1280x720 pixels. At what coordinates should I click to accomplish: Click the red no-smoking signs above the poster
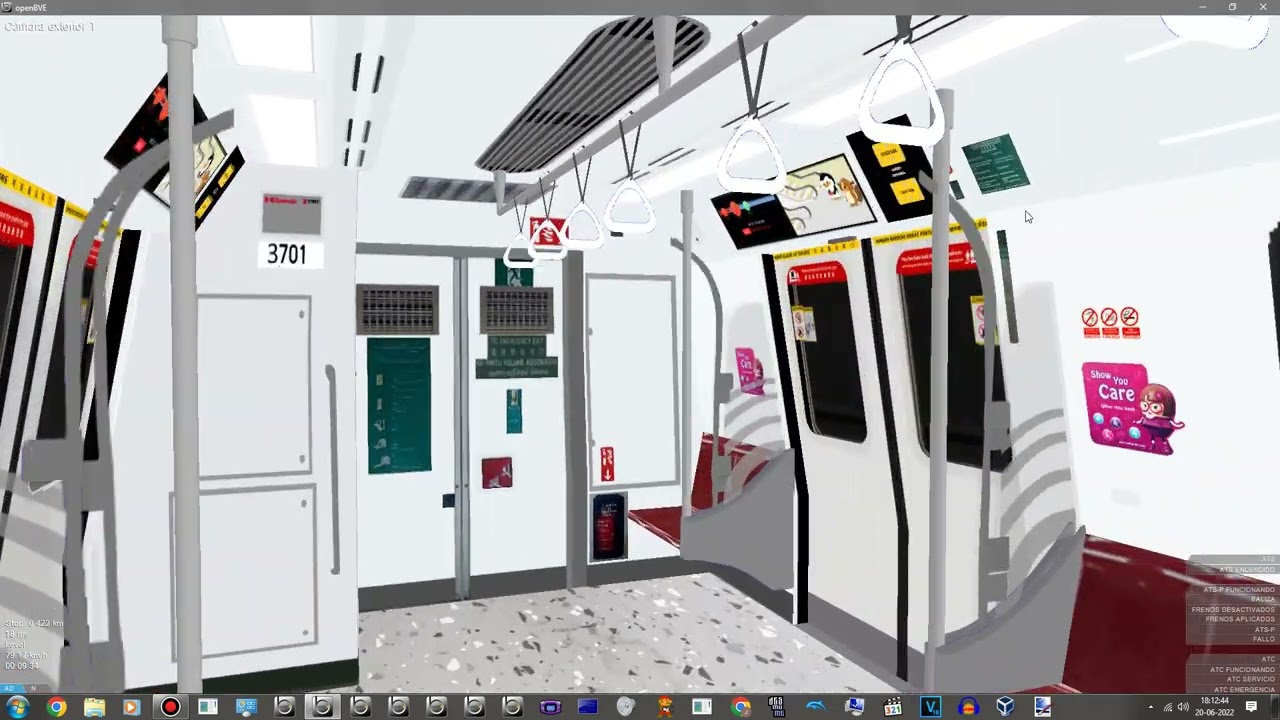[1110, 322]
